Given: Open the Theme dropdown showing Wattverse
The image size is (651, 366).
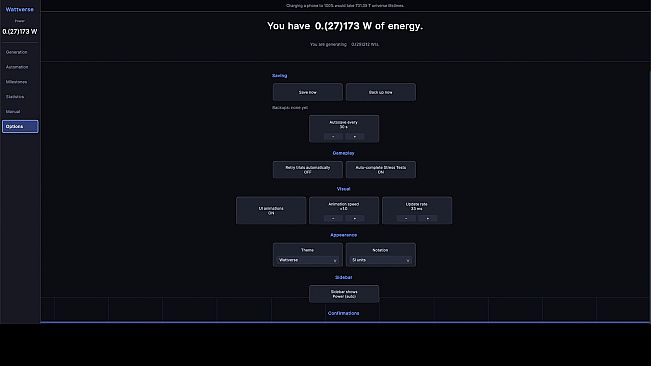Looking at the screenshot, I should click(x=308, y=260).
